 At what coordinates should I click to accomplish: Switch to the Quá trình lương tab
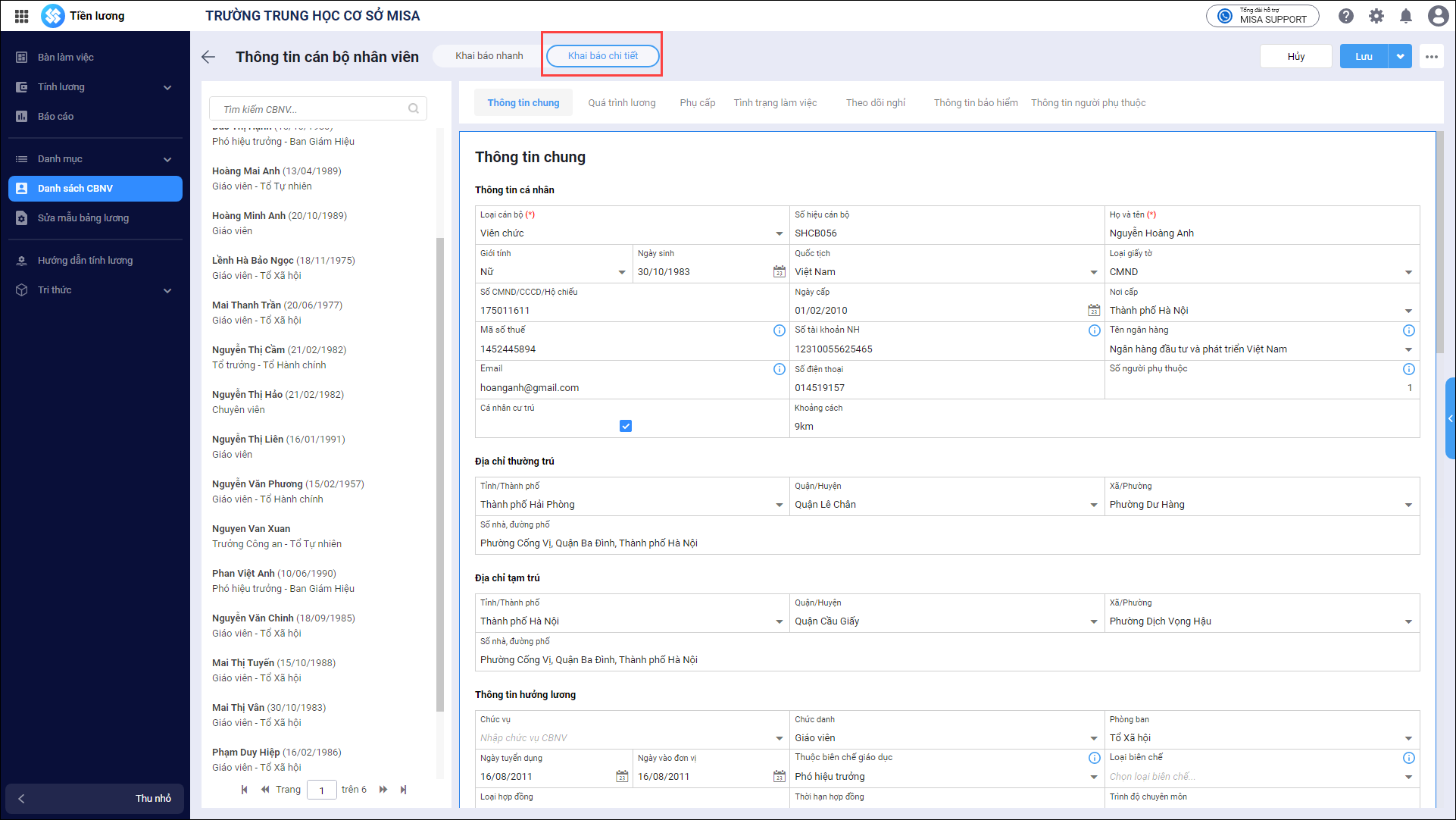622,103
